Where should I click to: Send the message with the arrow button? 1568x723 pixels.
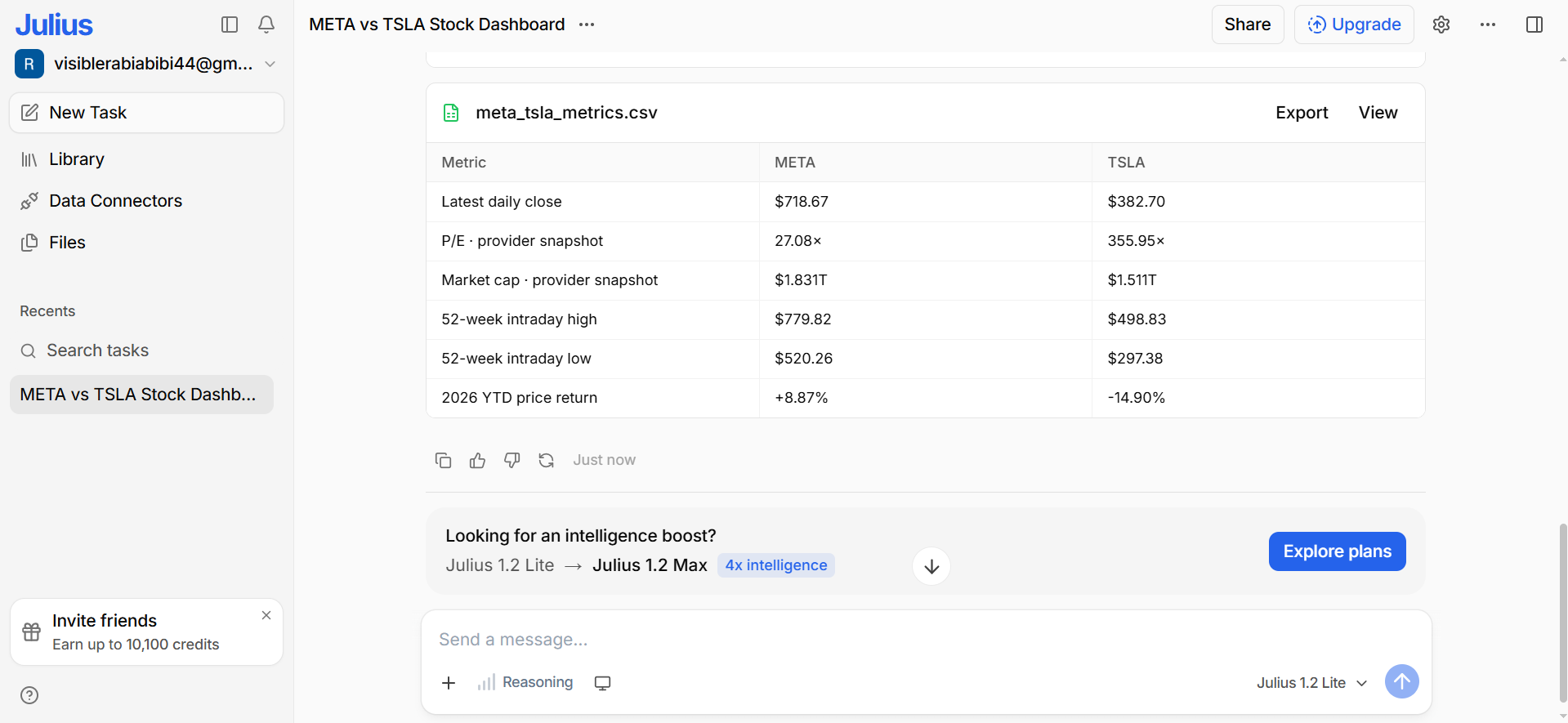pos(1402,681)
